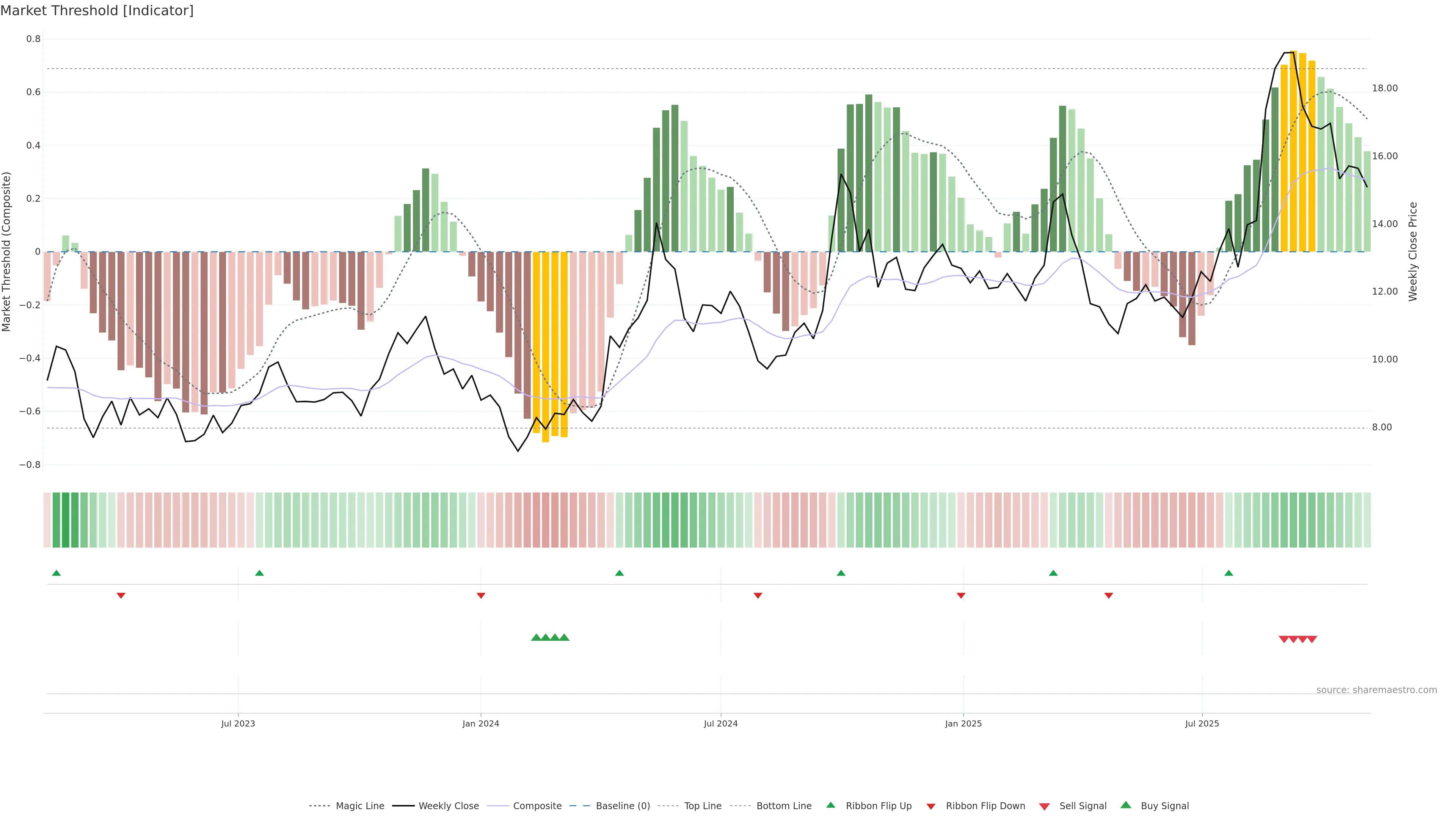Click the Weekly Close Price axis title
The height and width of the screenshot is (819, 1456).
[1412, 251]
